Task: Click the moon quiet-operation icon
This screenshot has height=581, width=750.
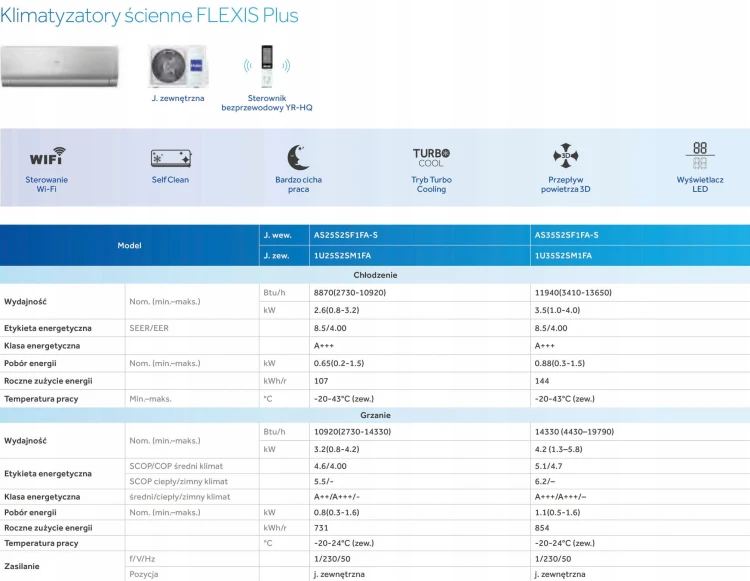Action: pyautogui.click(x=298, y=157)
